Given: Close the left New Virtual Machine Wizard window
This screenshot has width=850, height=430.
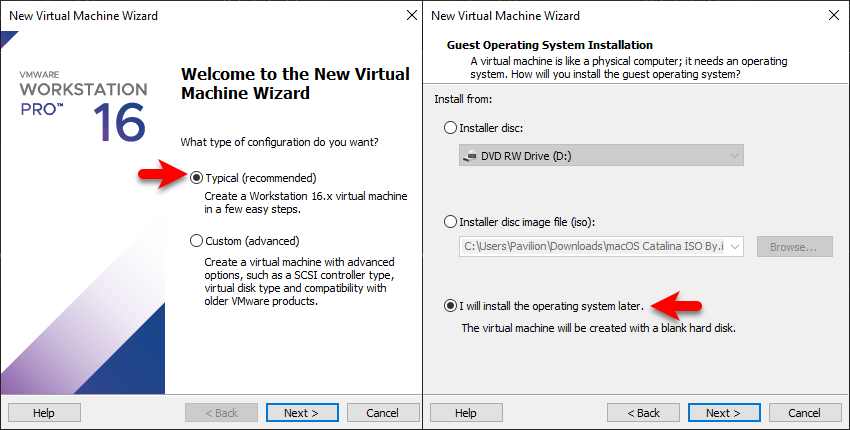Looking at the screenshot, I should (x=412, y=15).
